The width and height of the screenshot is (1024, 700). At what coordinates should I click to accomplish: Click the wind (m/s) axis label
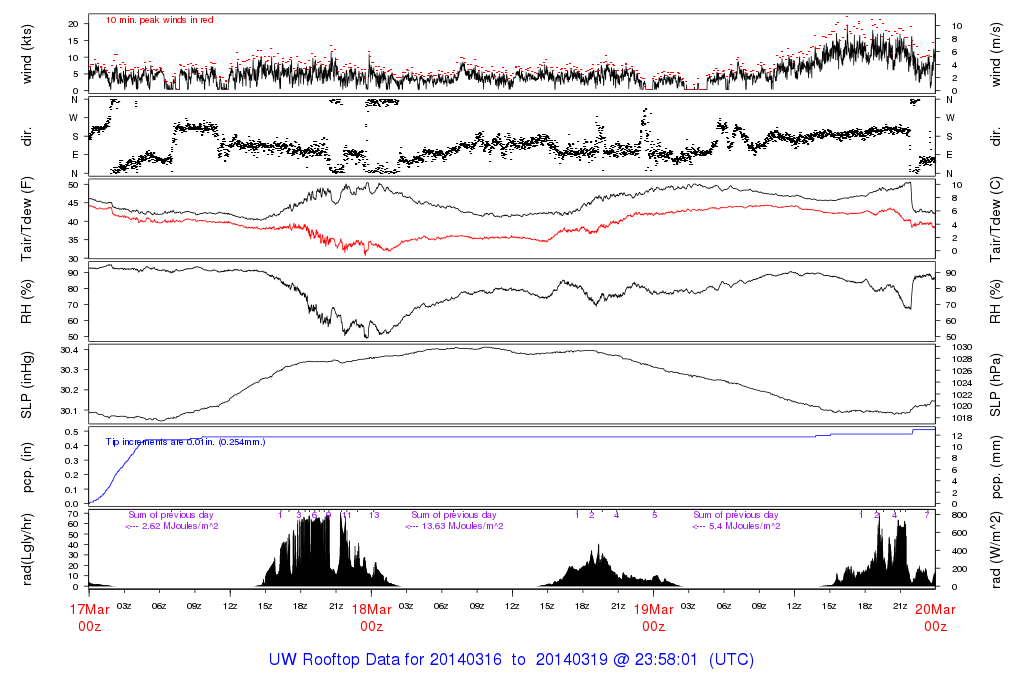pyautogui.click(x=996, y=55)
